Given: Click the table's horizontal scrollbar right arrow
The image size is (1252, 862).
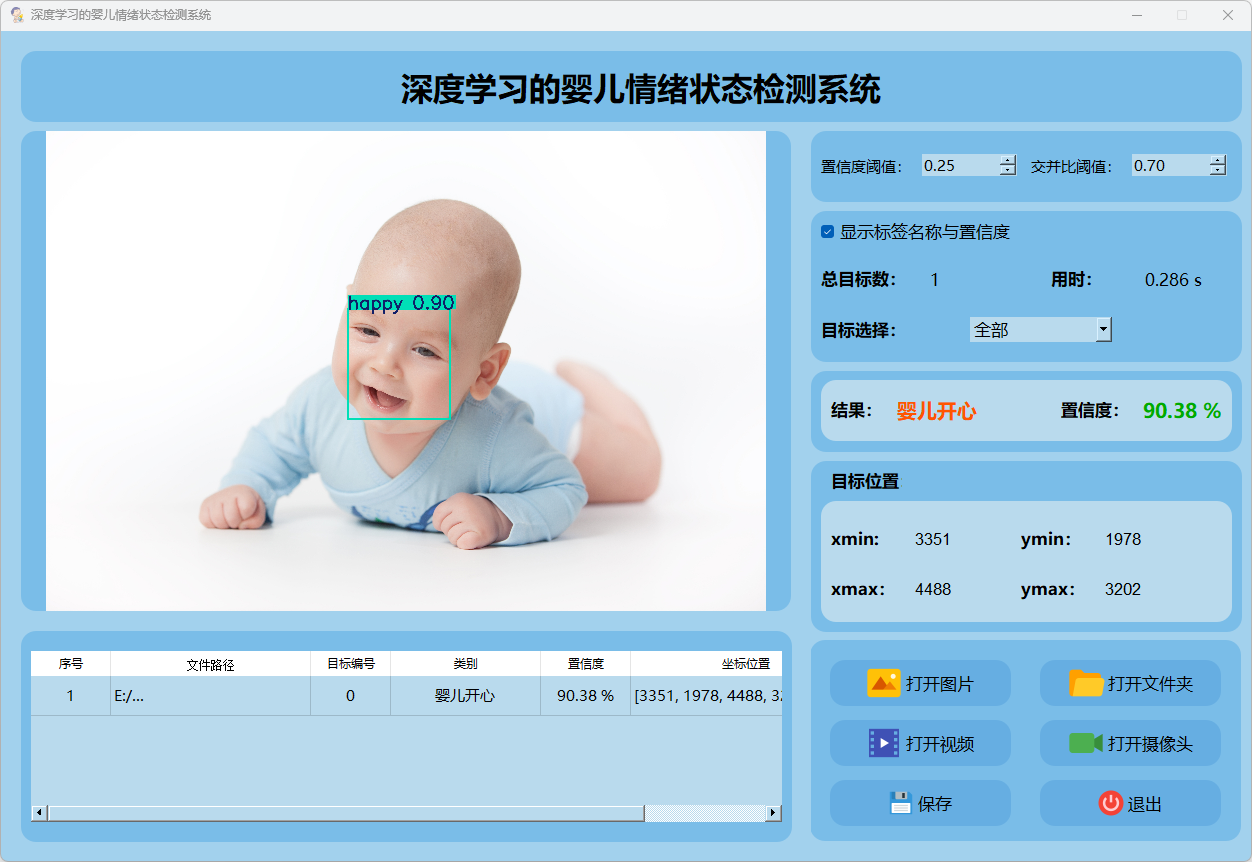Looking at the screenshot, I should pos(773,813).
